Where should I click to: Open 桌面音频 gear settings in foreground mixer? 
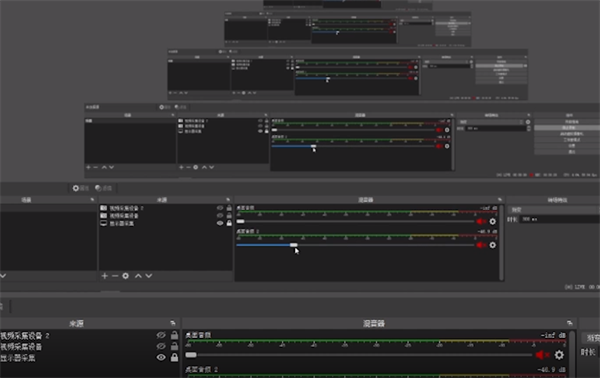click(x=559, y=355)
